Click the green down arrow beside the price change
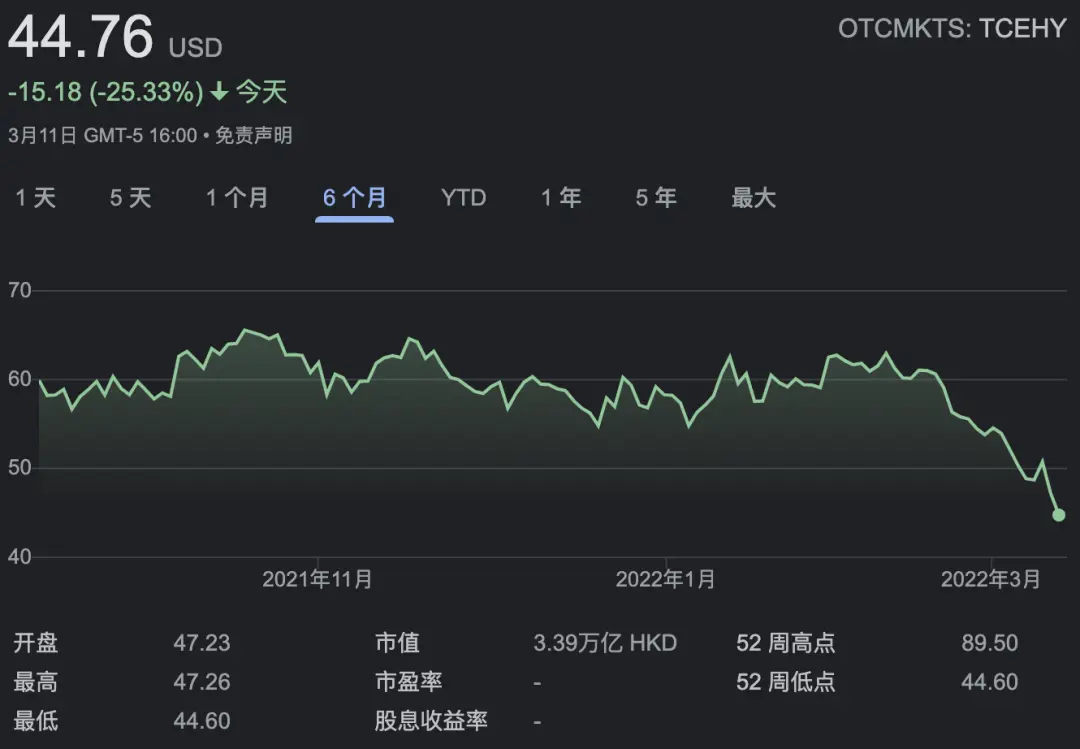Viewport: 1080px width, 749px height. point(219,93)
